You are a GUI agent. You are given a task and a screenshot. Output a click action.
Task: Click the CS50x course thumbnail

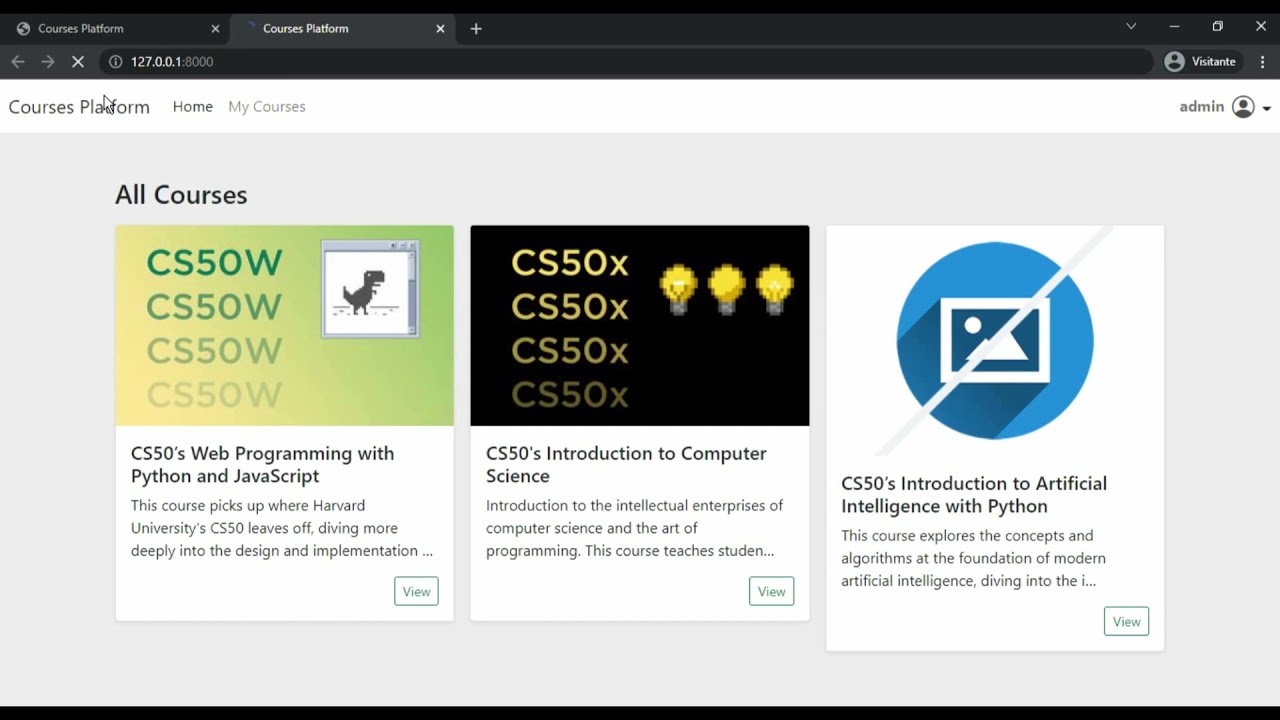tap(640, 326)
